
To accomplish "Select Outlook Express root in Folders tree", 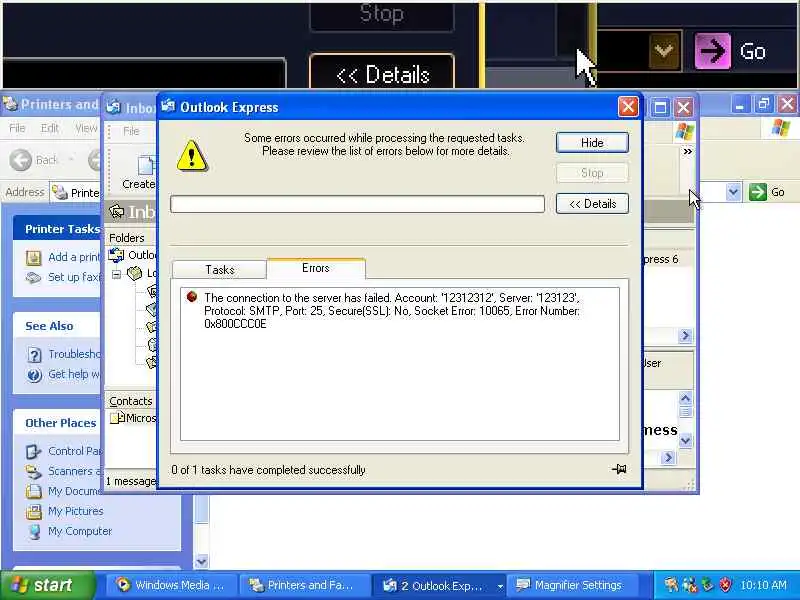I will click(134, 255).
